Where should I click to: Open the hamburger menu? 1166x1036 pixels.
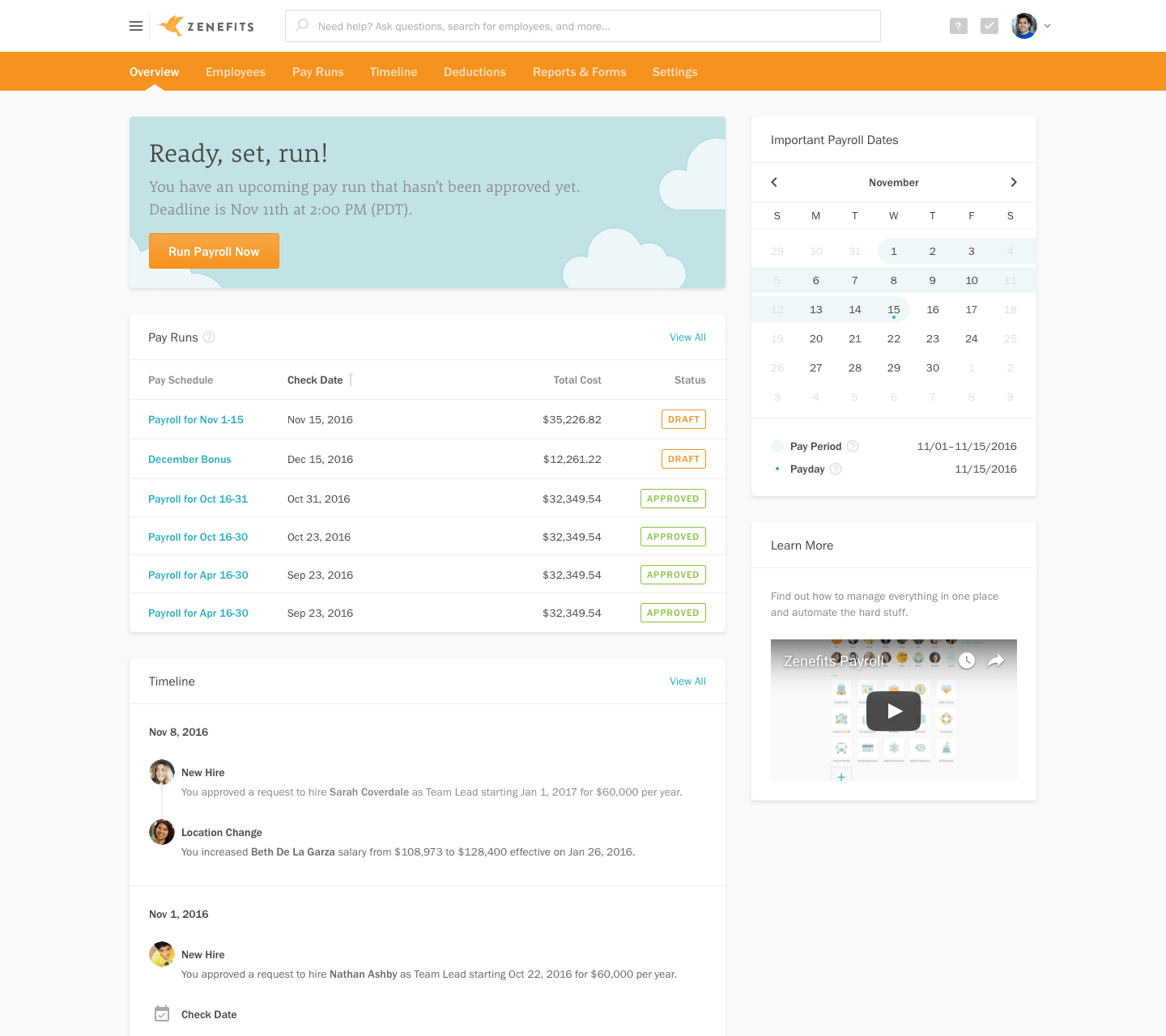tap(136, 26)
